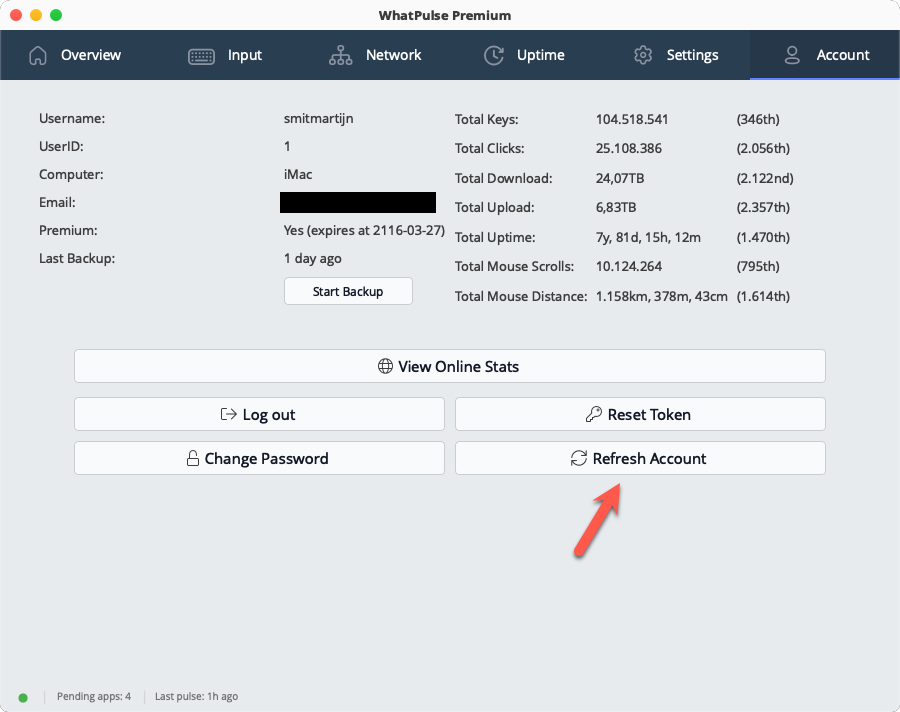Click the (2.122nd) download rank

click(x=765, y=179)
